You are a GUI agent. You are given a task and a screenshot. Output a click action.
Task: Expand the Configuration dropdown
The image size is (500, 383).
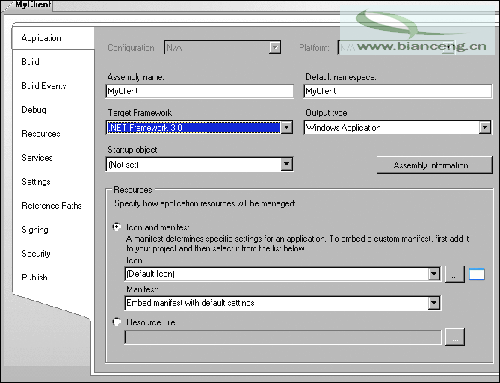[x=275, y=48]
